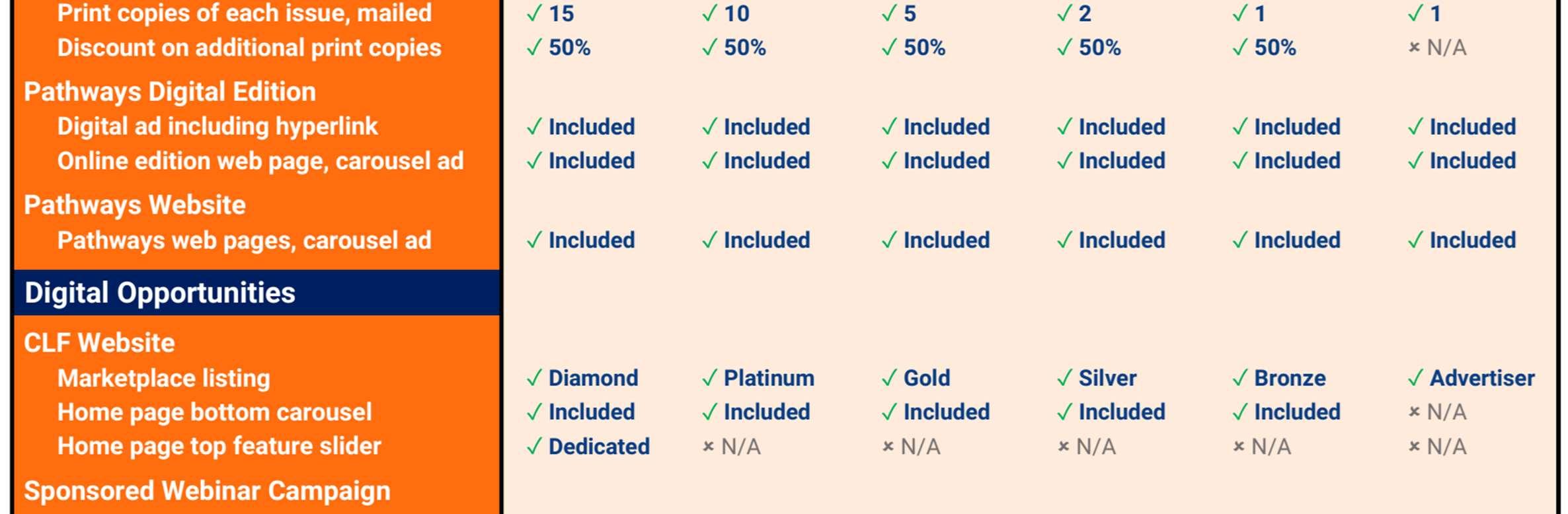Click the checkmark beside Dedicated

534,447
